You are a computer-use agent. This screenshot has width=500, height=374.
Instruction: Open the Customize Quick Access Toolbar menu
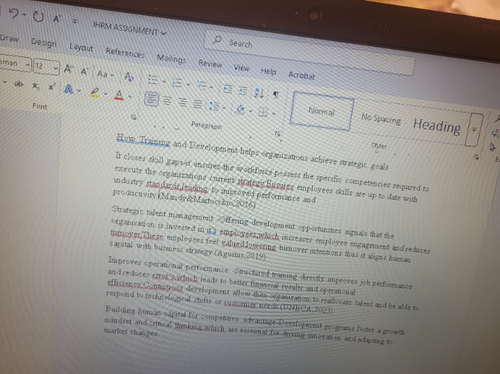(74, 21)
